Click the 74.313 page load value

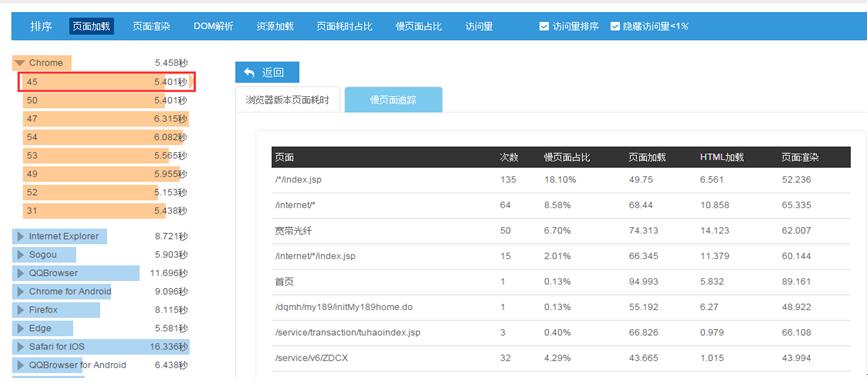pyautogui.click(x=643, y=231)
